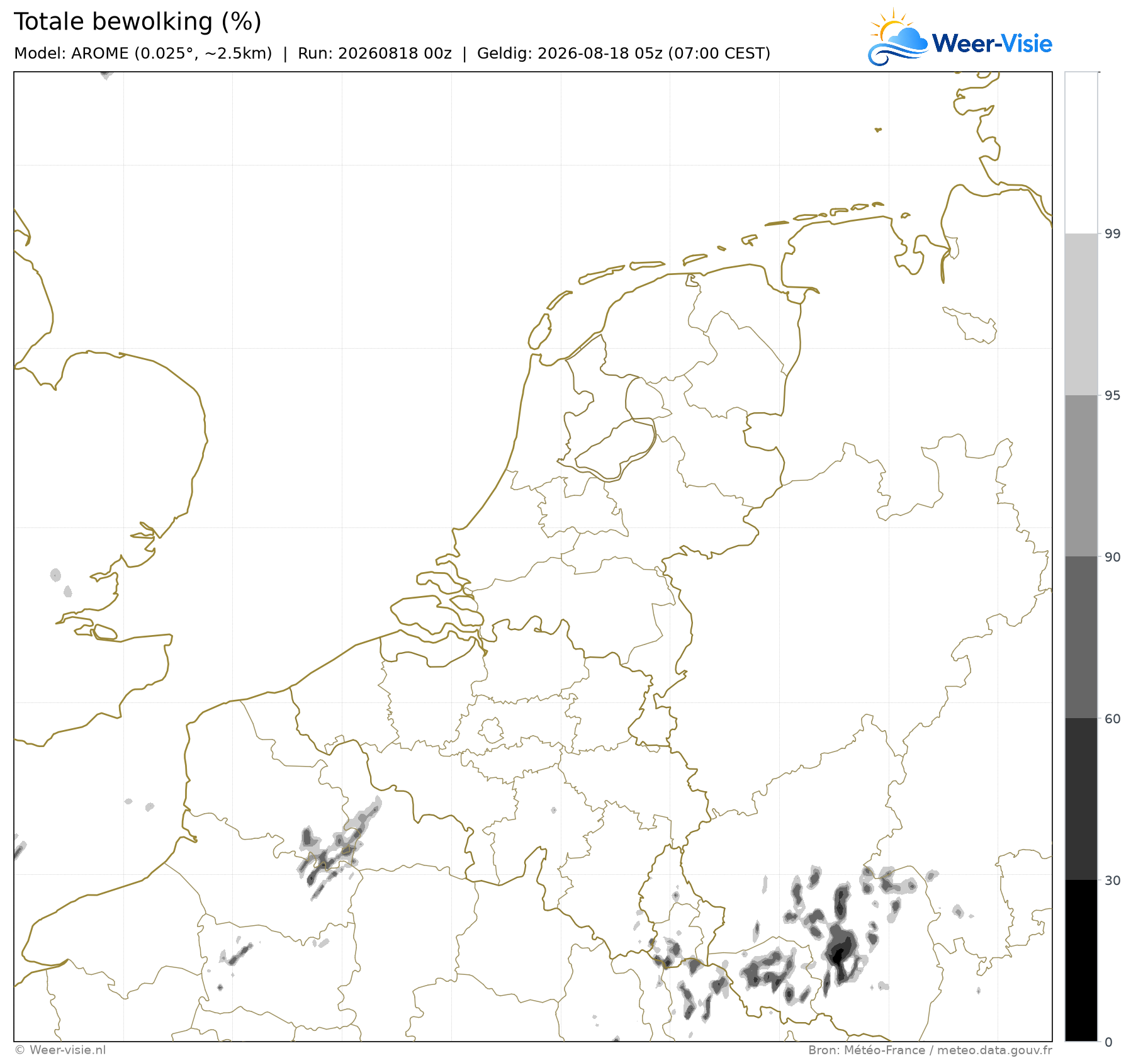
Task: Click the white 99+ colorbar segment
Action: pos(1081,152)
